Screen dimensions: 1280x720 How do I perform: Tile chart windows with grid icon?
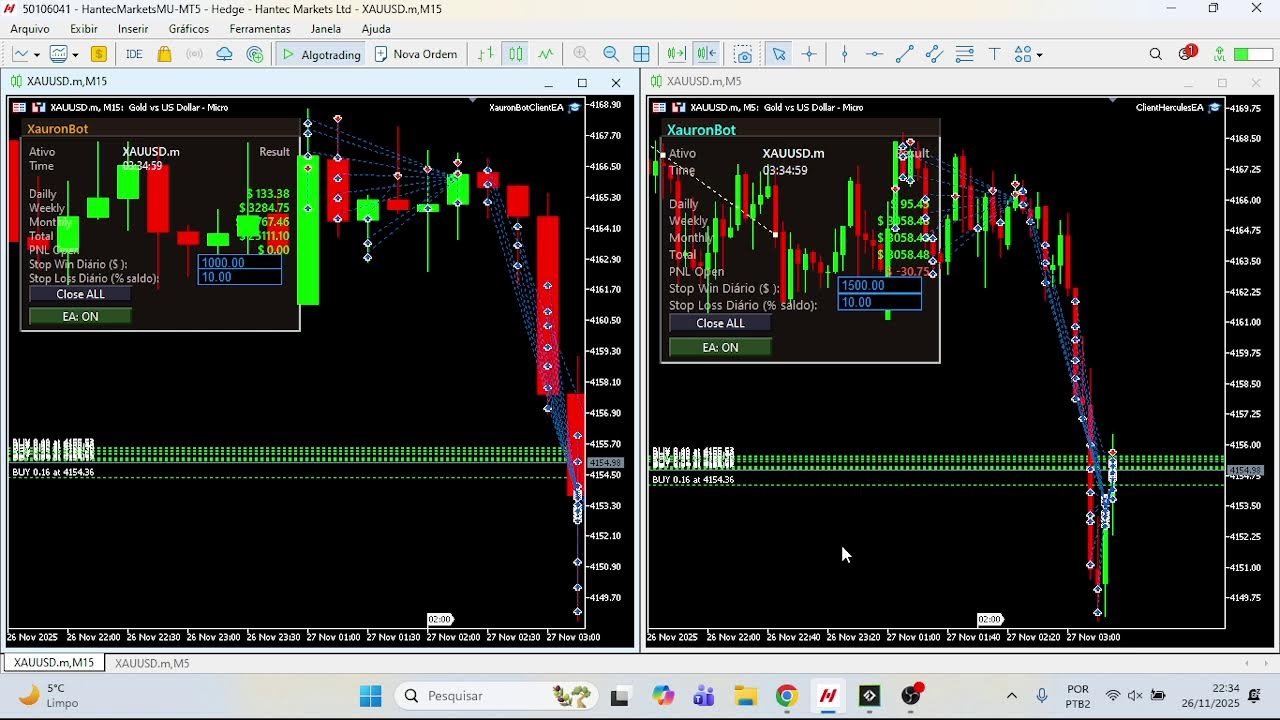642,54
